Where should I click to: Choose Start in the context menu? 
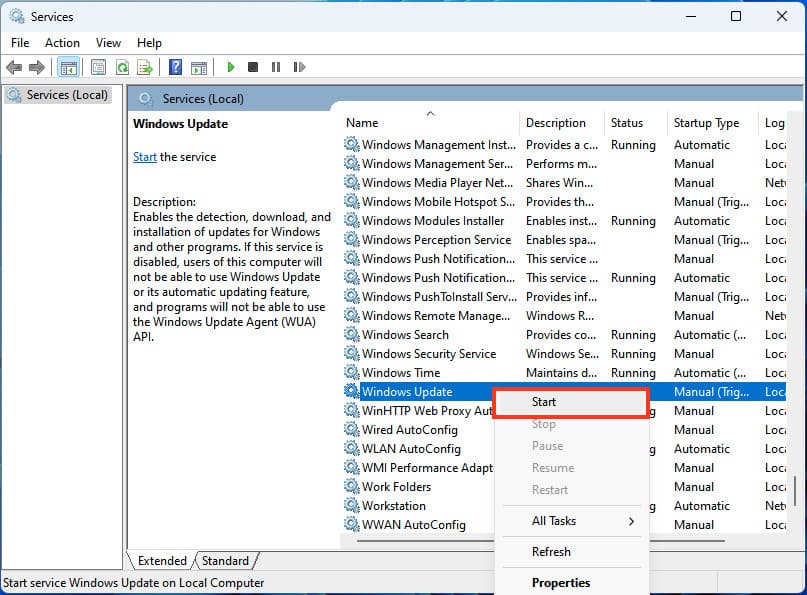point(571,402)
